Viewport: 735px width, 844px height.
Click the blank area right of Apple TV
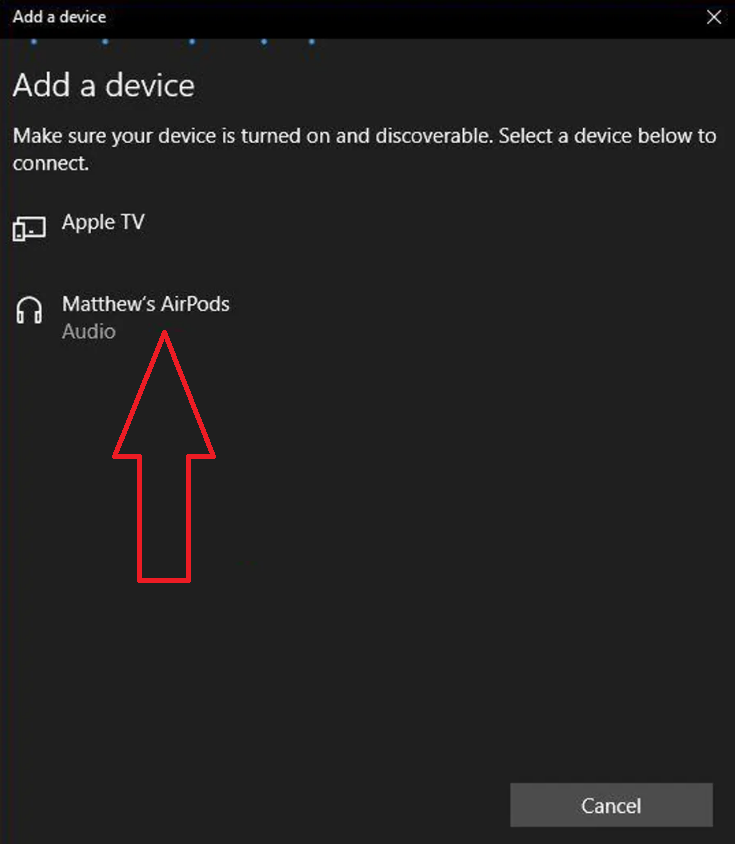tap(431, 223)
